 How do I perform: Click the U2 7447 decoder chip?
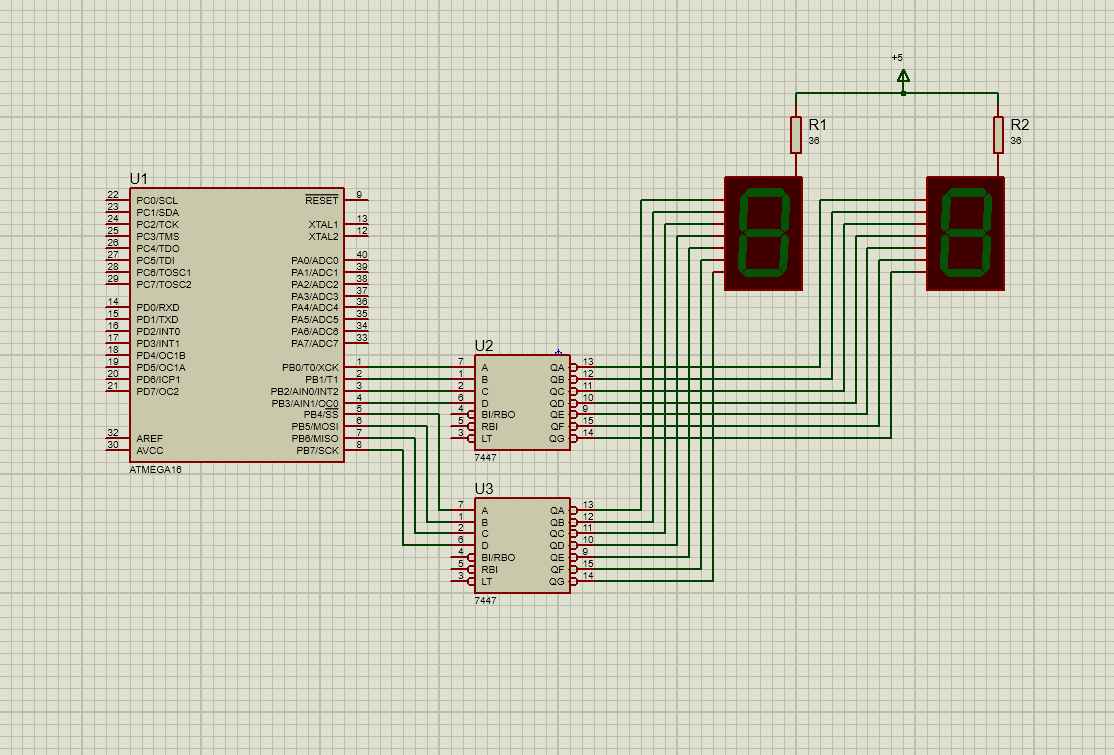pos(522,402)
